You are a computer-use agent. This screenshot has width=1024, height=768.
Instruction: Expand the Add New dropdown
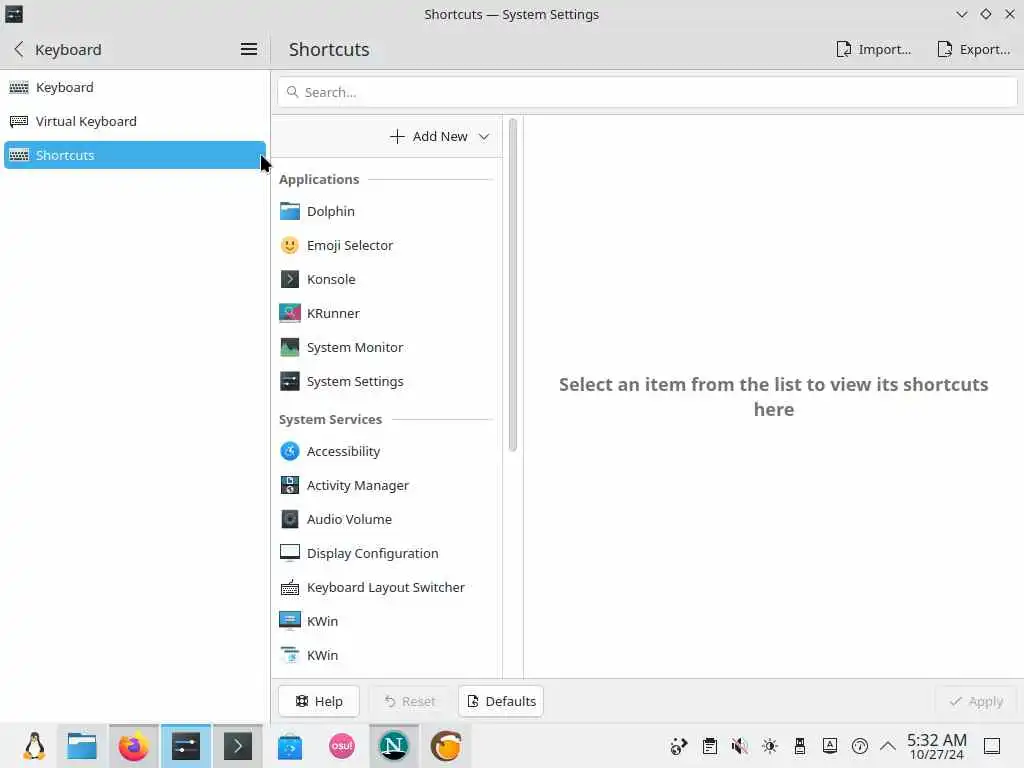pyautogui.click(x=440, y=136)
